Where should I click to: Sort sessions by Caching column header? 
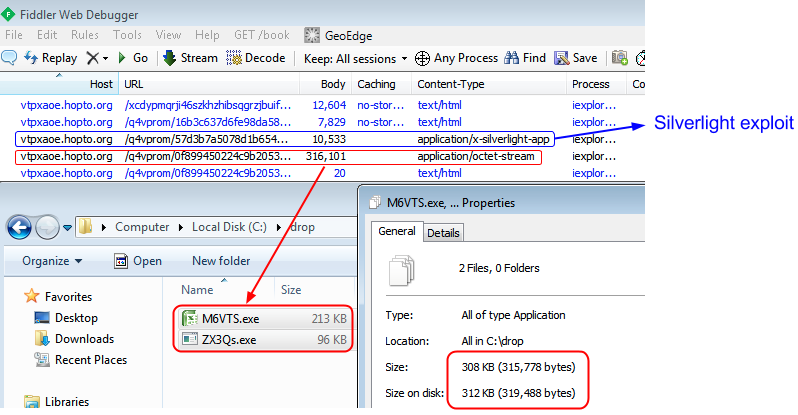pyautogui.click(x=382, y=84)
